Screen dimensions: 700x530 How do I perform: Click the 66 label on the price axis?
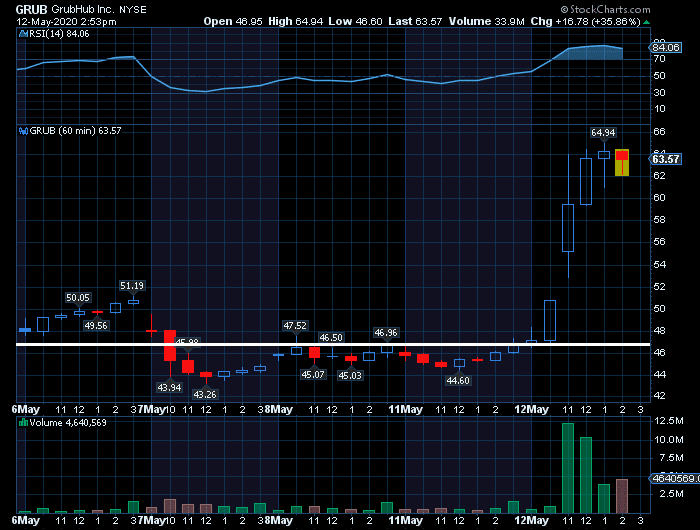point(660,132)
